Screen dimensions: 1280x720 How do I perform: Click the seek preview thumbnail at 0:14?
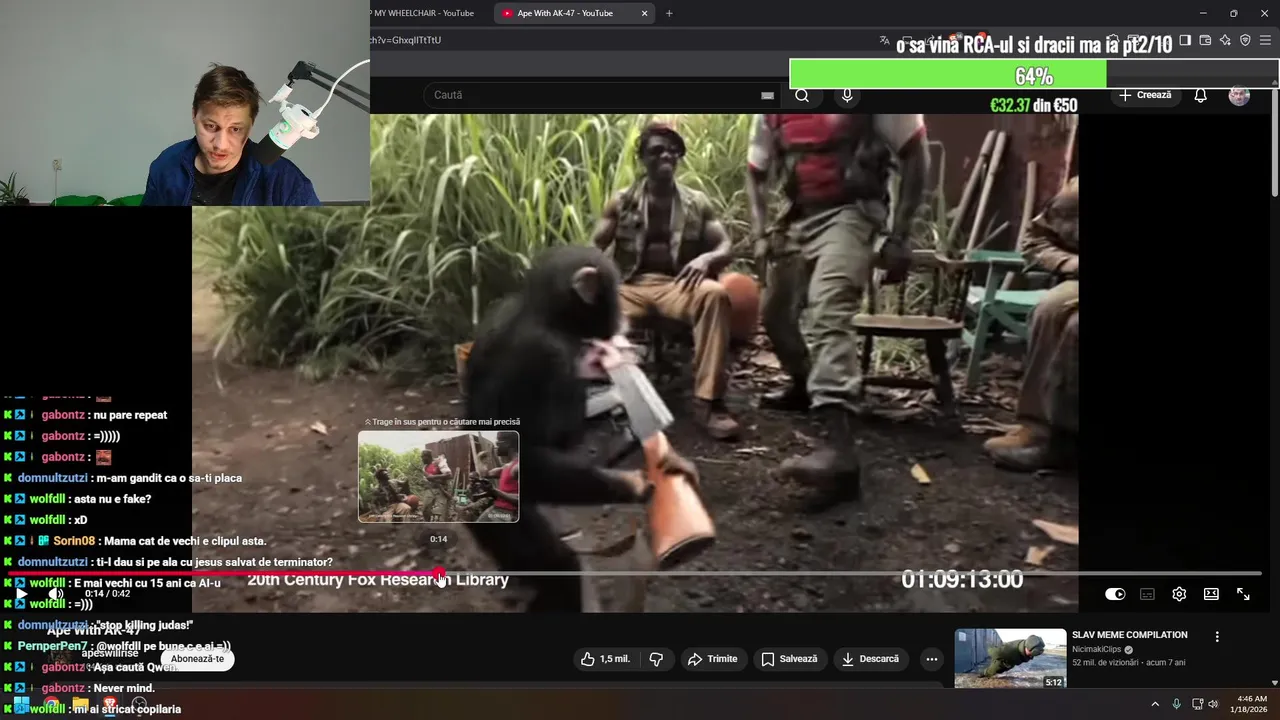(x=439, y=476)
